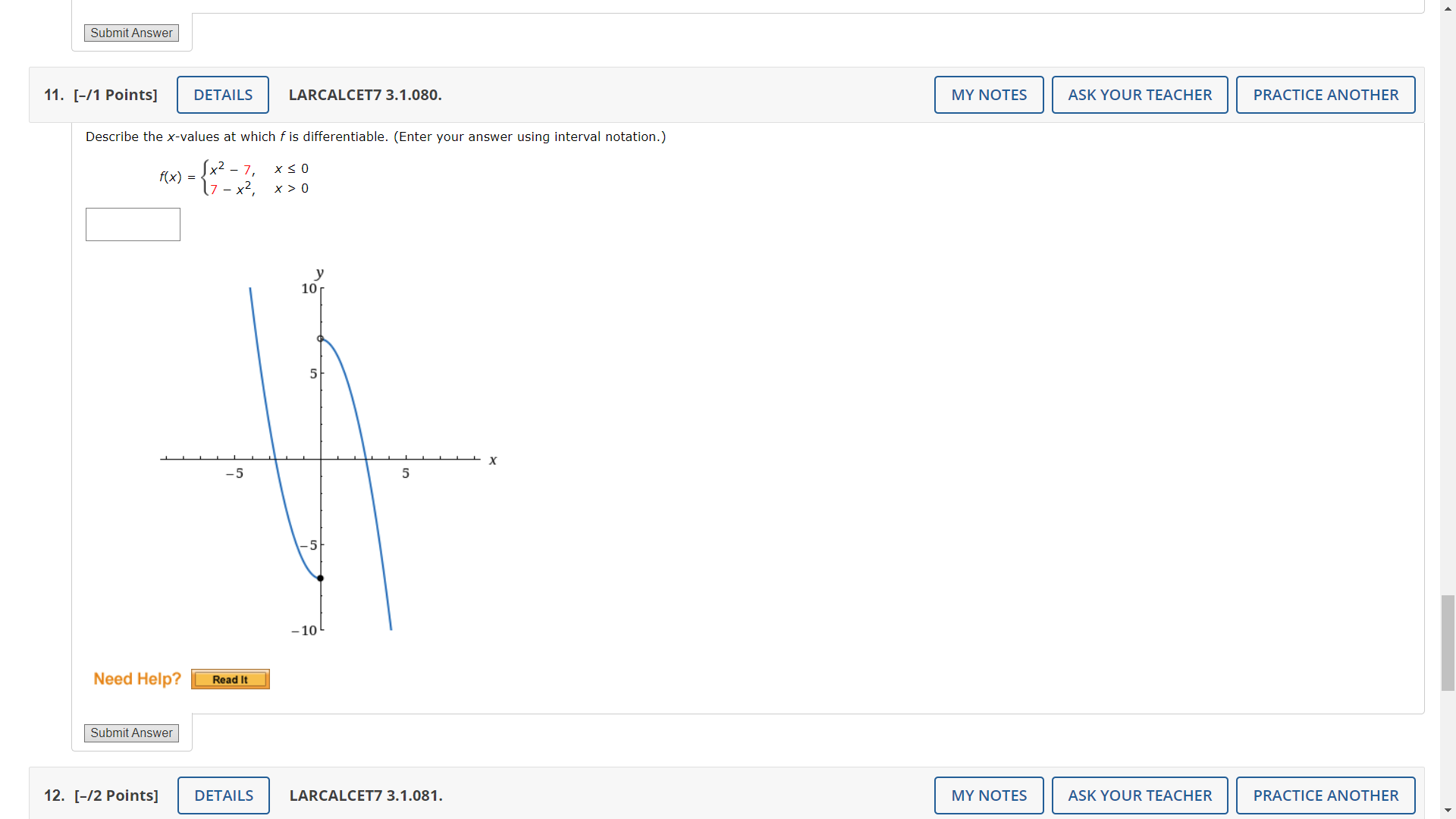Click MY NOTES for problem 12

click(x=989, y=795)
